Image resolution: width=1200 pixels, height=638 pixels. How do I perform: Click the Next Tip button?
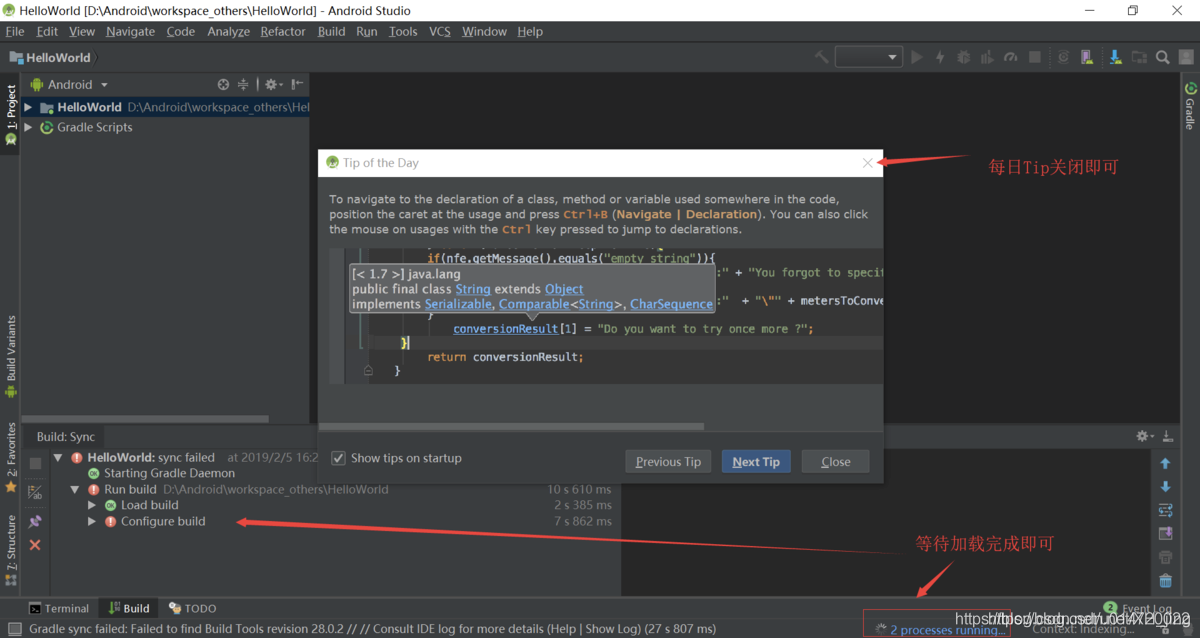(x=756, y=462)
